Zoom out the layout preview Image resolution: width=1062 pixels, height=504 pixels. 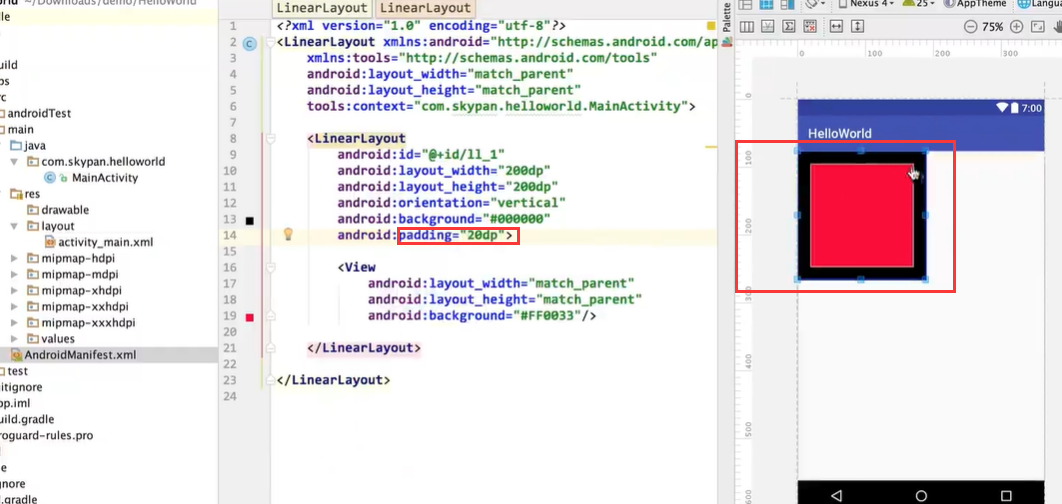point(970,27)
